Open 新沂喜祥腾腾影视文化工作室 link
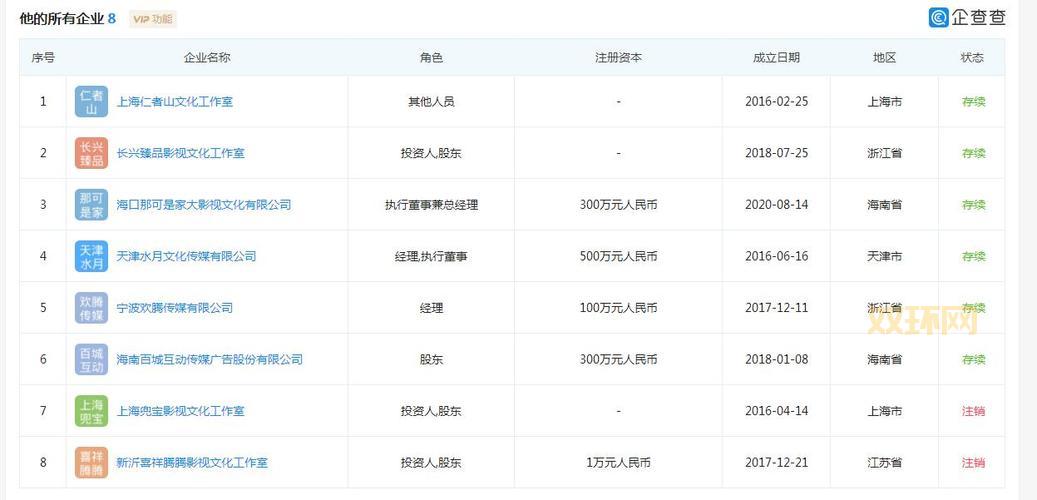 (x=192, y=463)
